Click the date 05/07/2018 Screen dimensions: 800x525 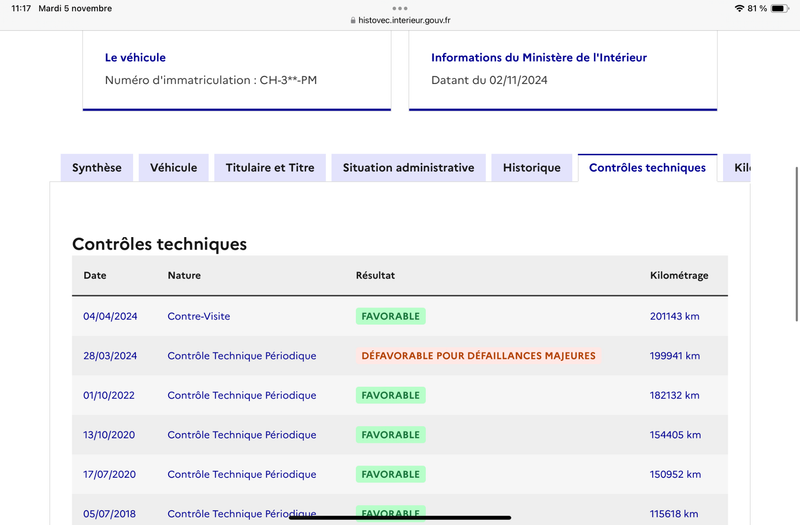tap(110, 514)
